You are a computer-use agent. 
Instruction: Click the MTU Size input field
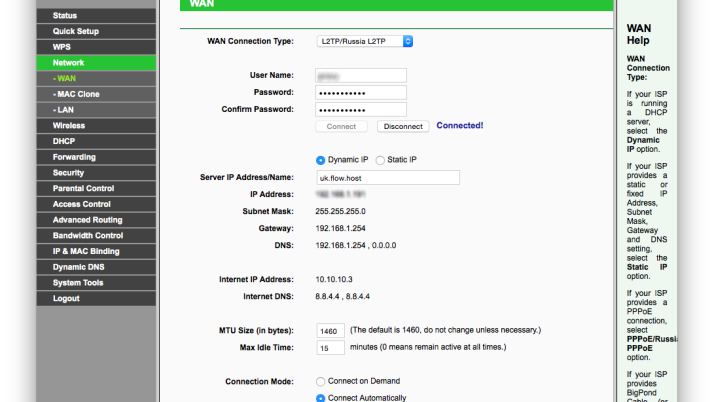(330, 331)
